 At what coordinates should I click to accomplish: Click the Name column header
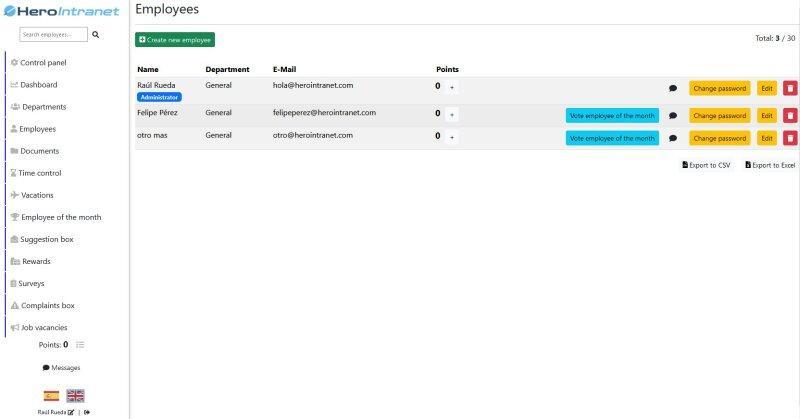click(148, 69)
